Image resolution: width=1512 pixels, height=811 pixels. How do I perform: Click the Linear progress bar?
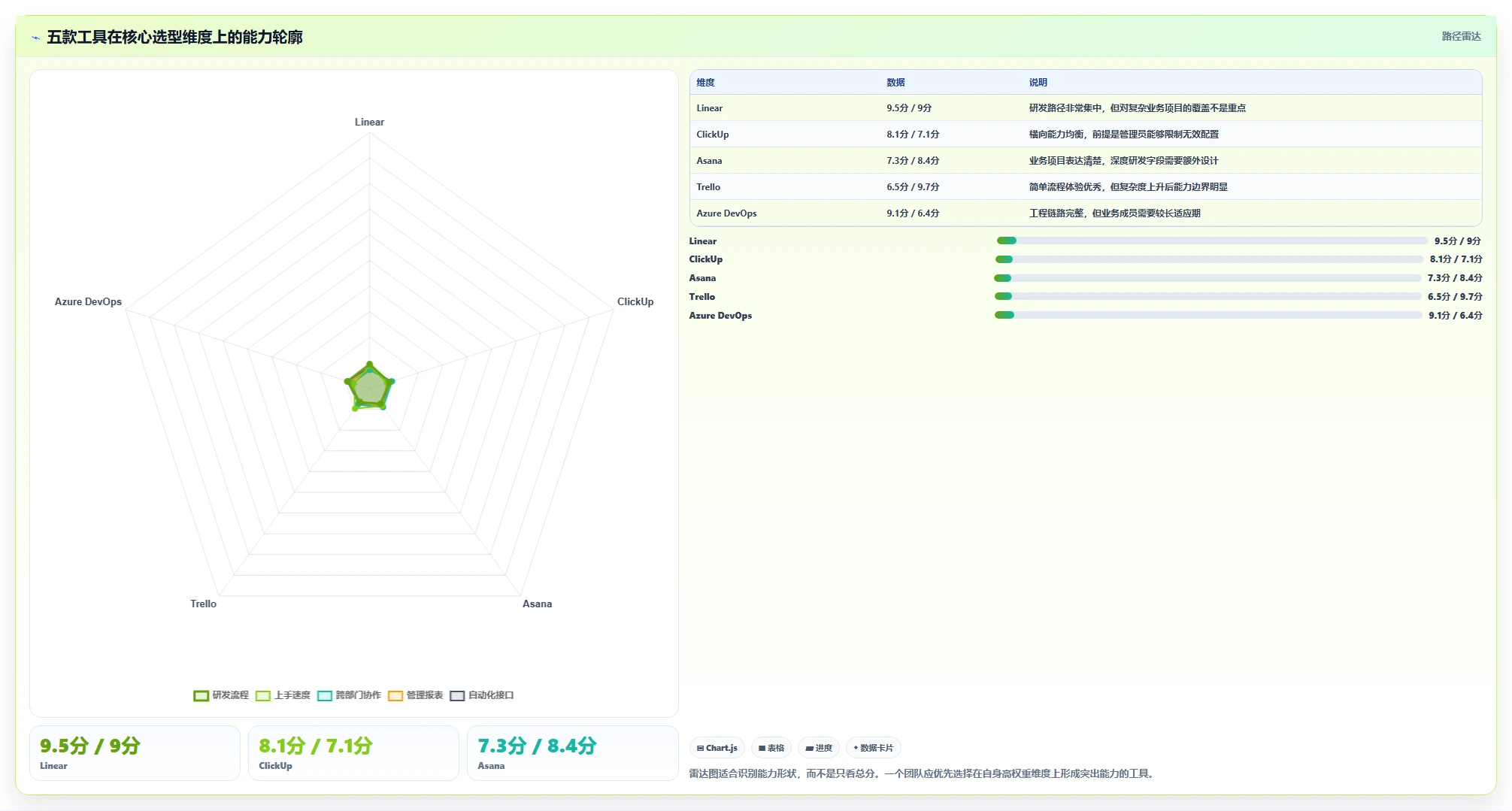[x=1212, y=241]
